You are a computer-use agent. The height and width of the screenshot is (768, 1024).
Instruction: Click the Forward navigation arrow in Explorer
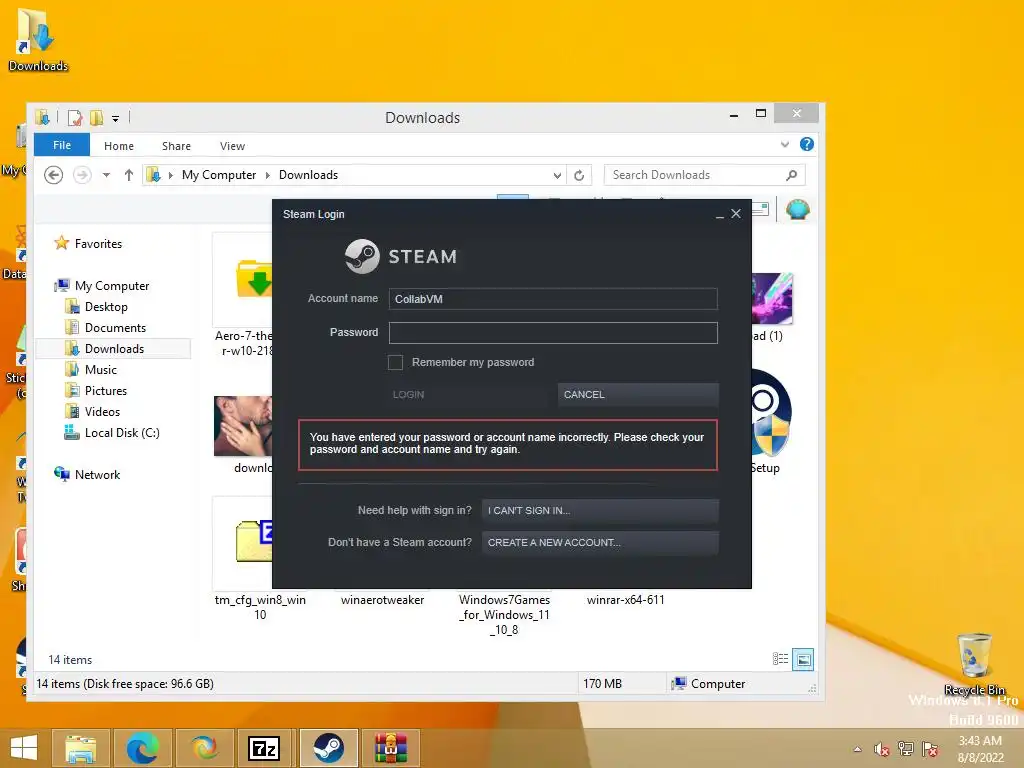click(82, 175)
